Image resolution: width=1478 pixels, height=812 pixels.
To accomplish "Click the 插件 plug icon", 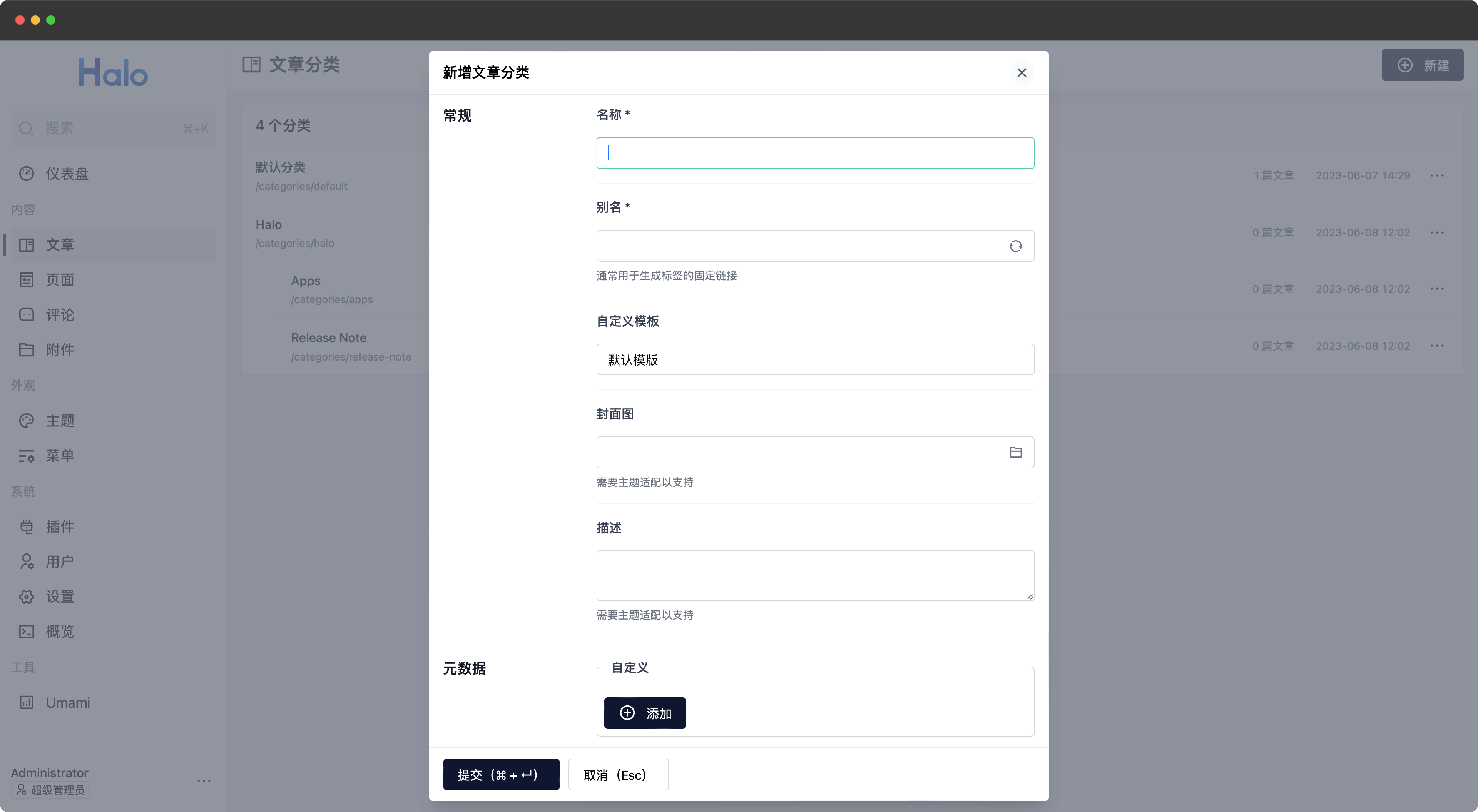I will click(x=27, y=527).
